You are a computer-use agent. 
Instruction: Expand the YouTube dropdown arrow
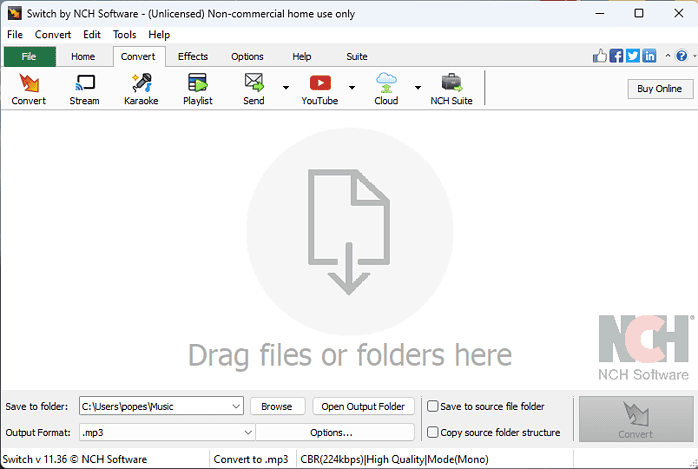352,88
